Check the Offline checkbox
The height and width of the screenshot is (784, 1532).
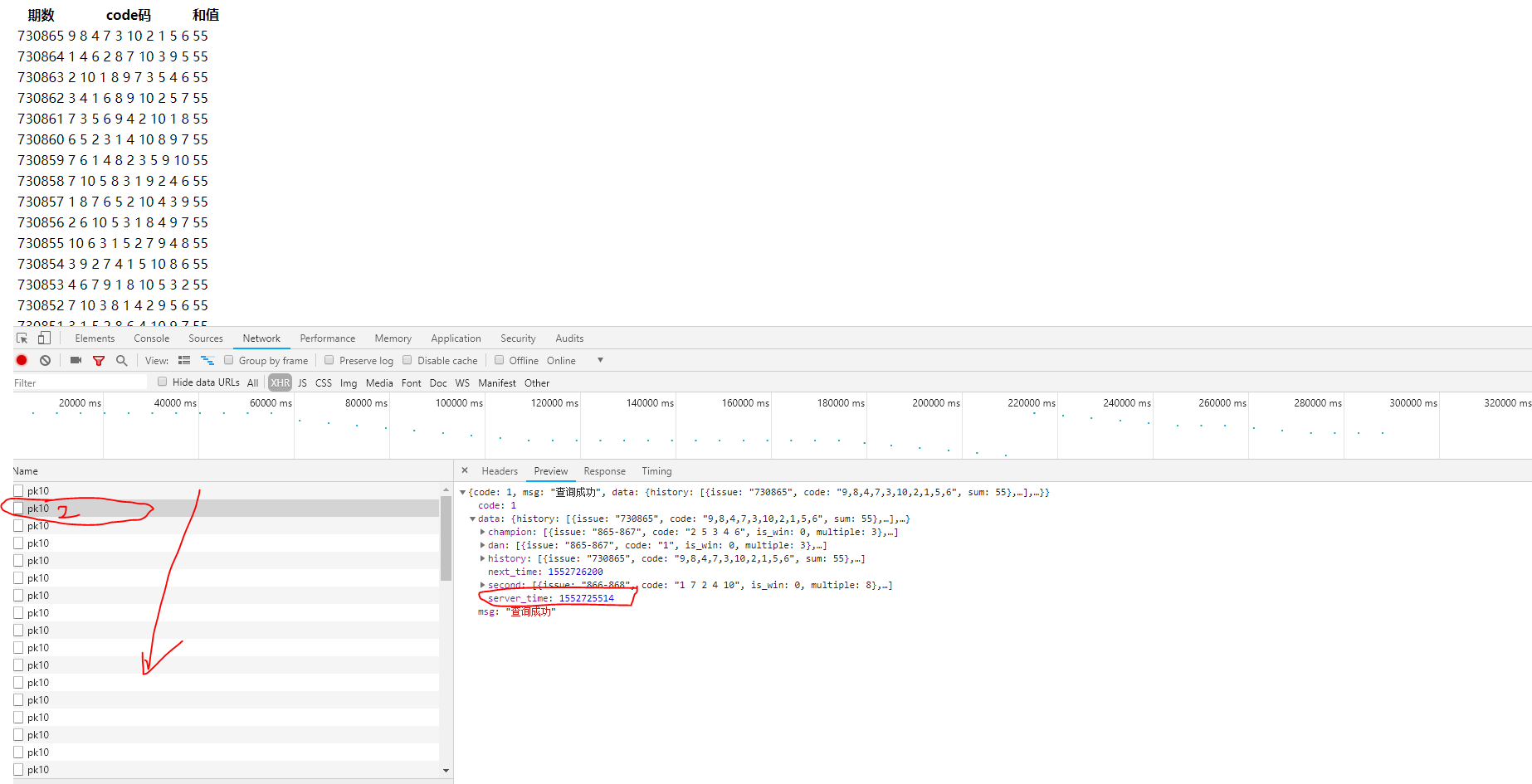tap(499, 360)
